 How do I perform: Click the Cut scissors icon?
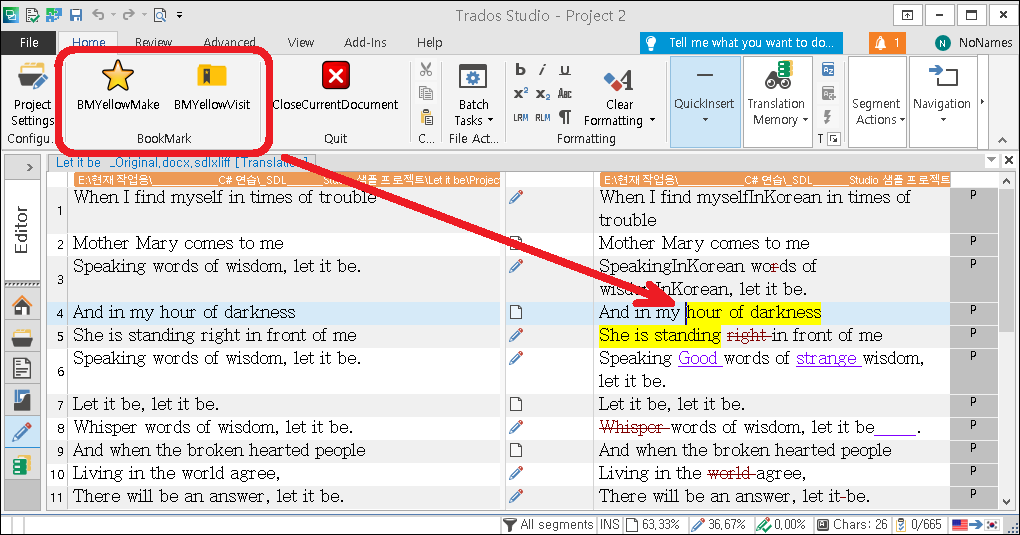pos(426,69)
